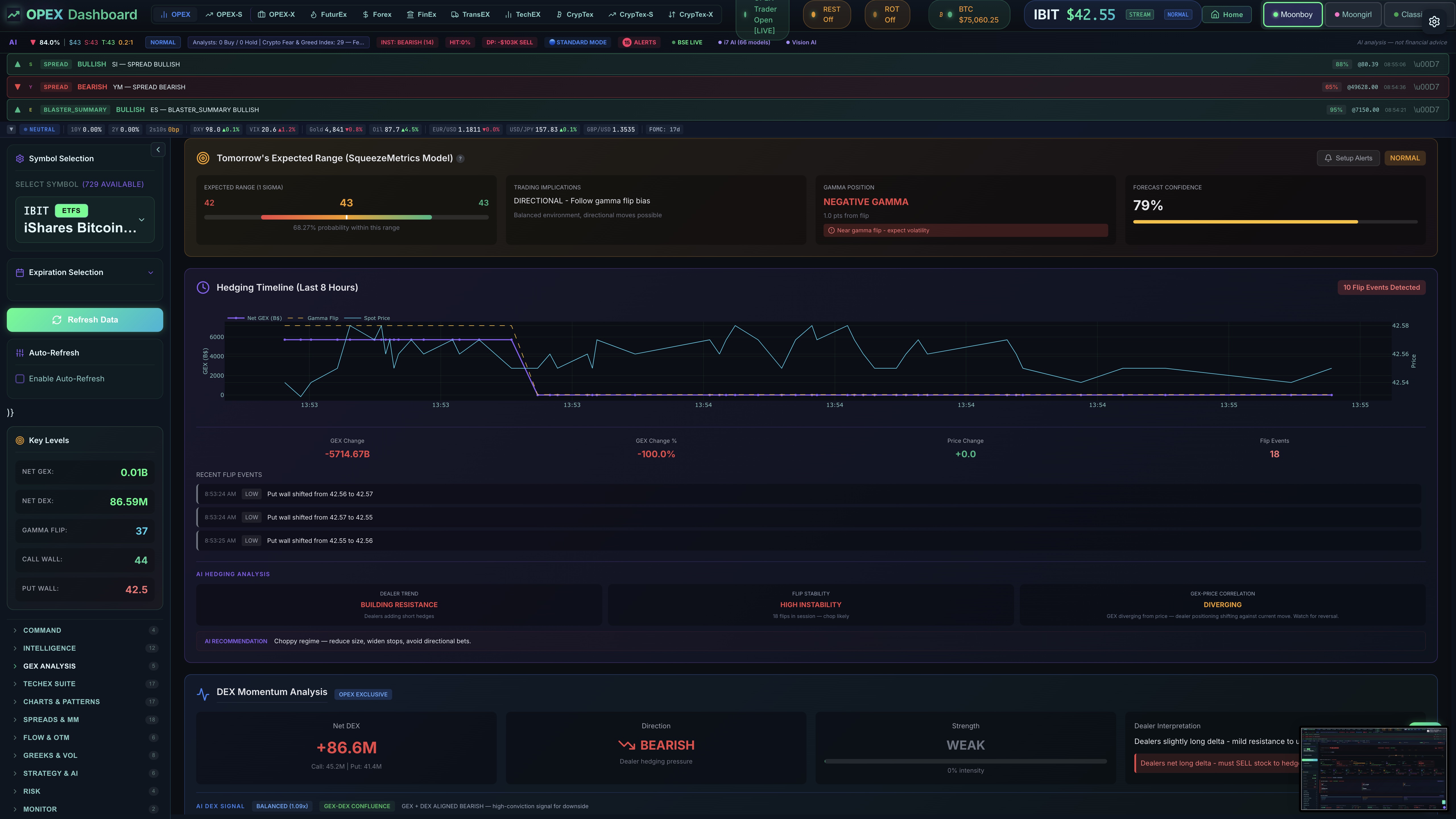This screenshot has height=819, width=1456.
Task: Click 10 Flip Events Detected badge
Action: click(x=1381, y=288)
